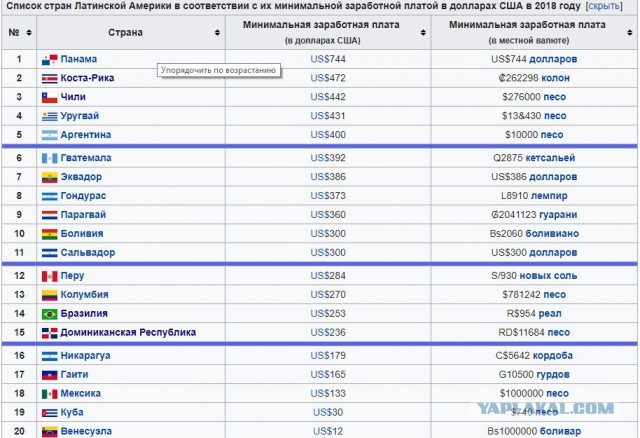
Task: Select the US$472 wage value
Action: coord(328,78)
